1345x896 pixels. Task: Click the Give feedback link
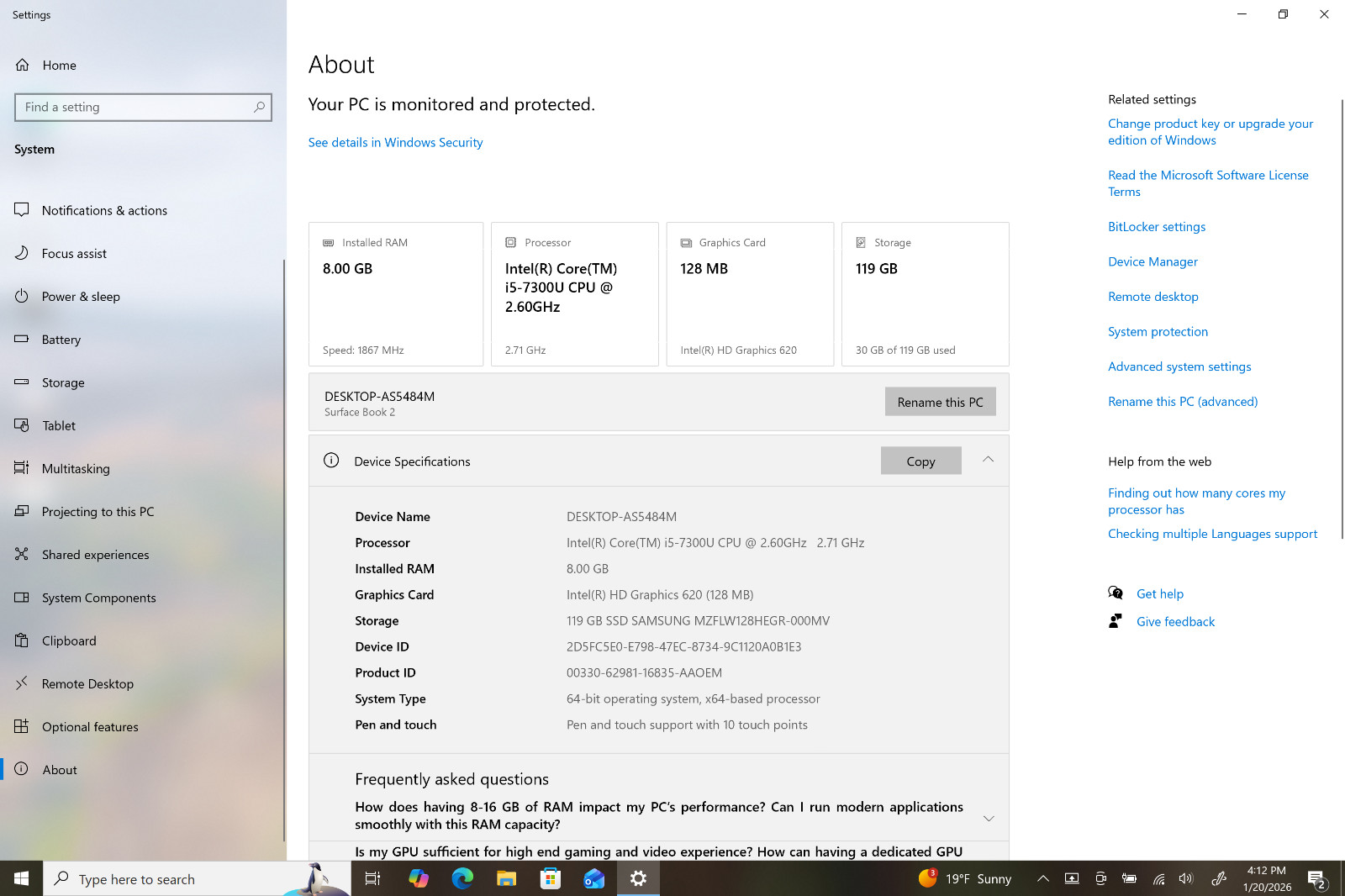(x=1175, y=621)
